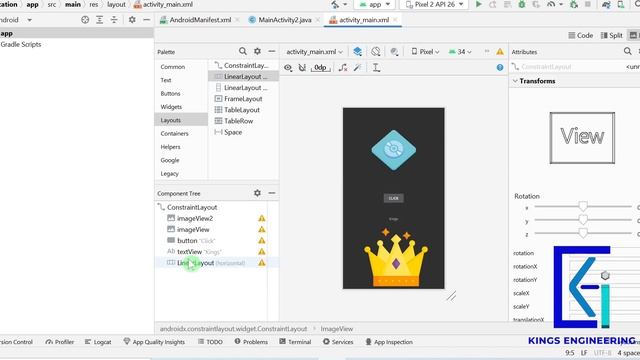The image size is (640, 360).
Task: Open App Inspection tool window
Action: (389, 342)
